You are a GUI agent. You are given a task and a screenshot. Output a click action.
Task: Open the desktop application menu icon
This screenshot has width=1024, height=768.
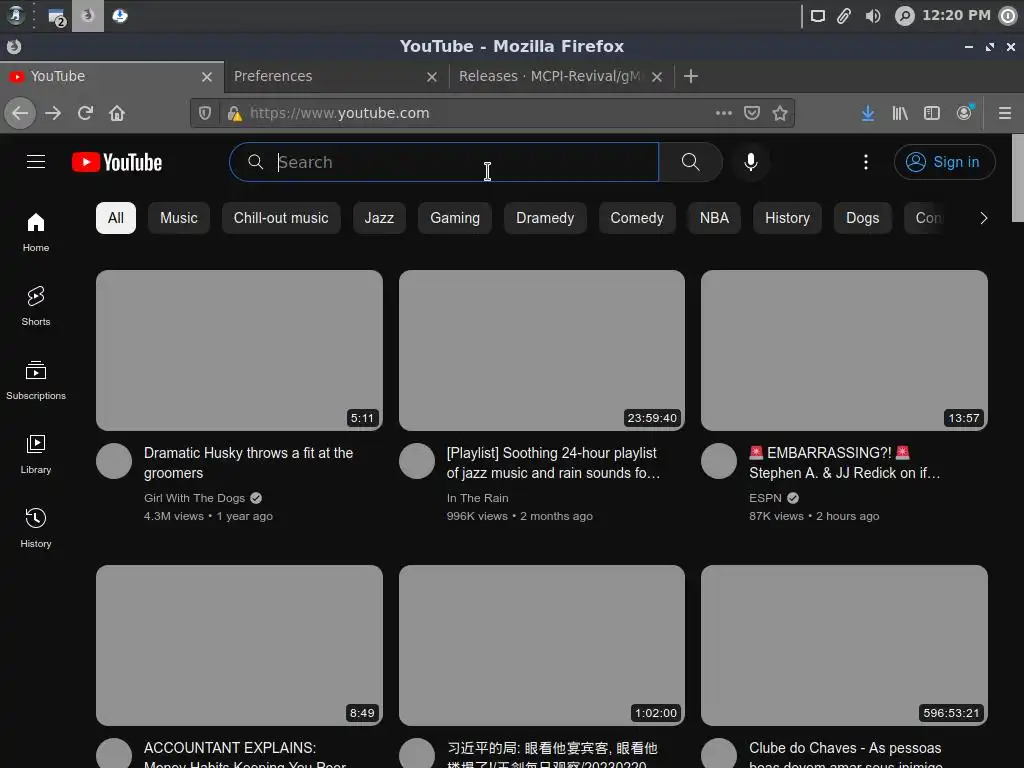[16, 16]
